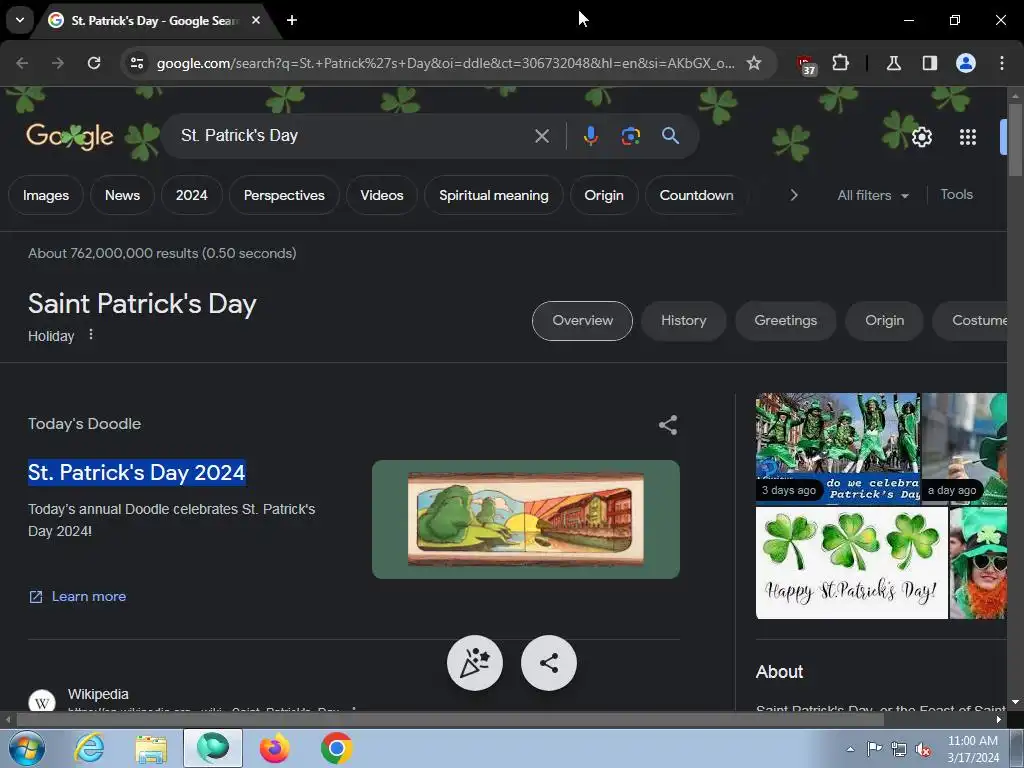
Task: Click the muted volume tray icon
Action: point(923,749)
